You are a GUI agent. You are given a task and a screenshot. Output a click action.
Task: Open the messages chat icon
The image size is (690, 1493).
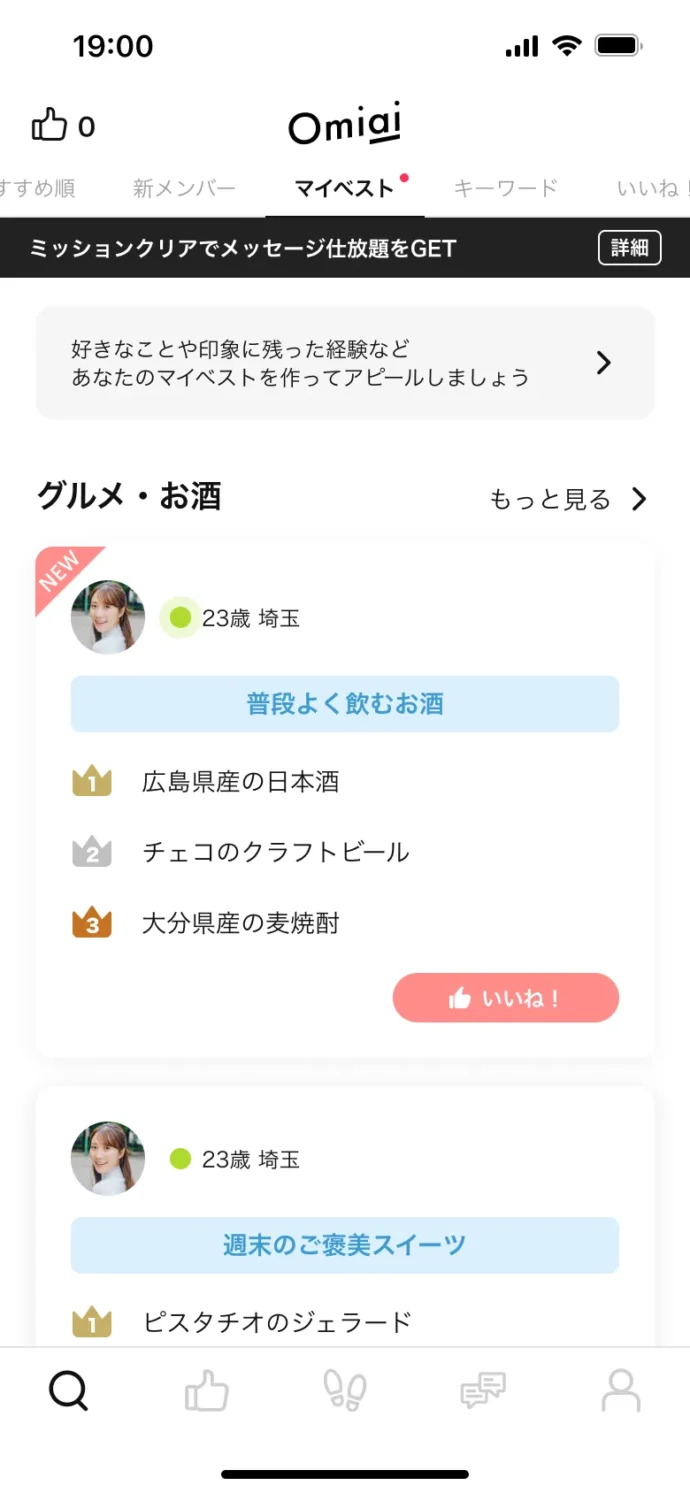pyautogui.click(x=483, y=1390)
